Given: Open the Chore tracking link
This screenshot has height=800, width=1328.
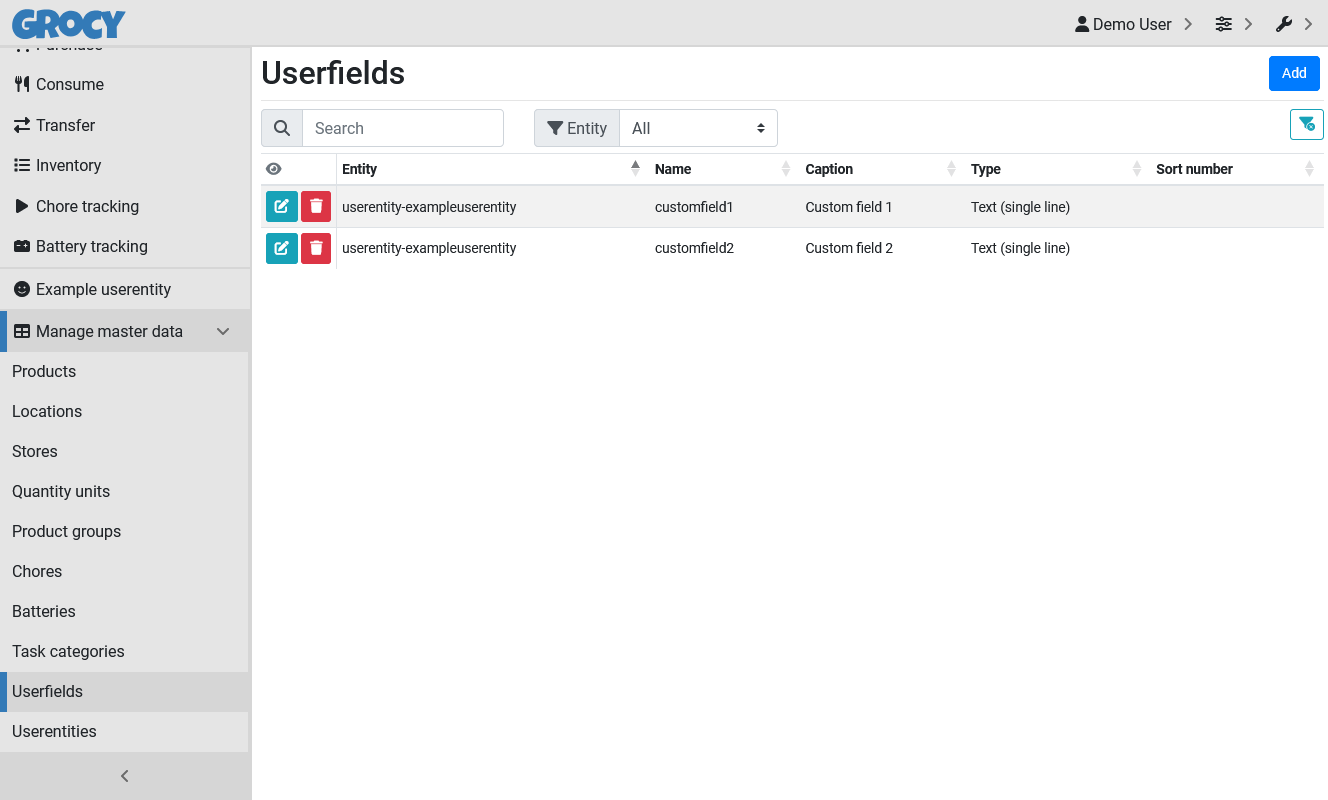Looking at the screenshot, I should pos(87,206).
